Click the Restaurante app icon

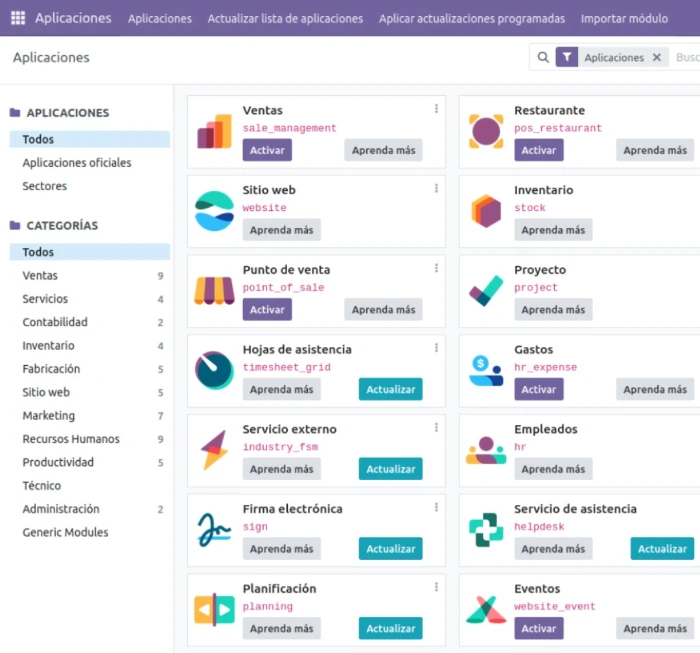[x=486, y=131]
